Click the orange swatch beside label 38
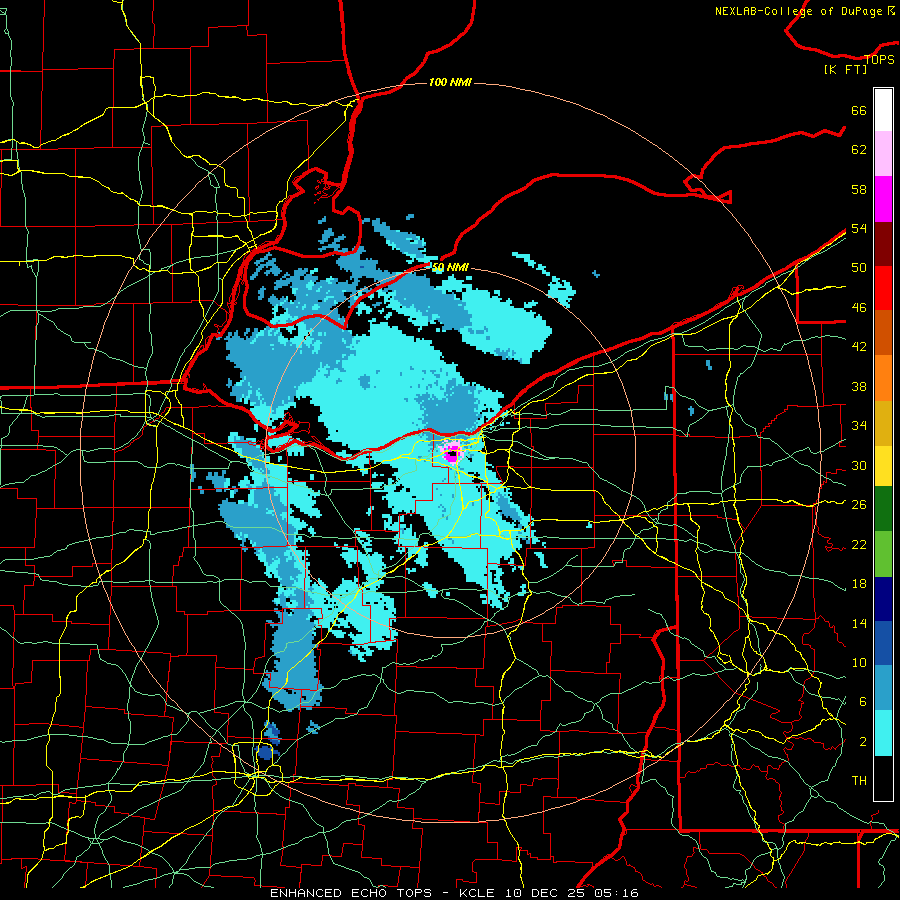The height and width of the screenshot is (900, 900). click(x=883, y=378)
